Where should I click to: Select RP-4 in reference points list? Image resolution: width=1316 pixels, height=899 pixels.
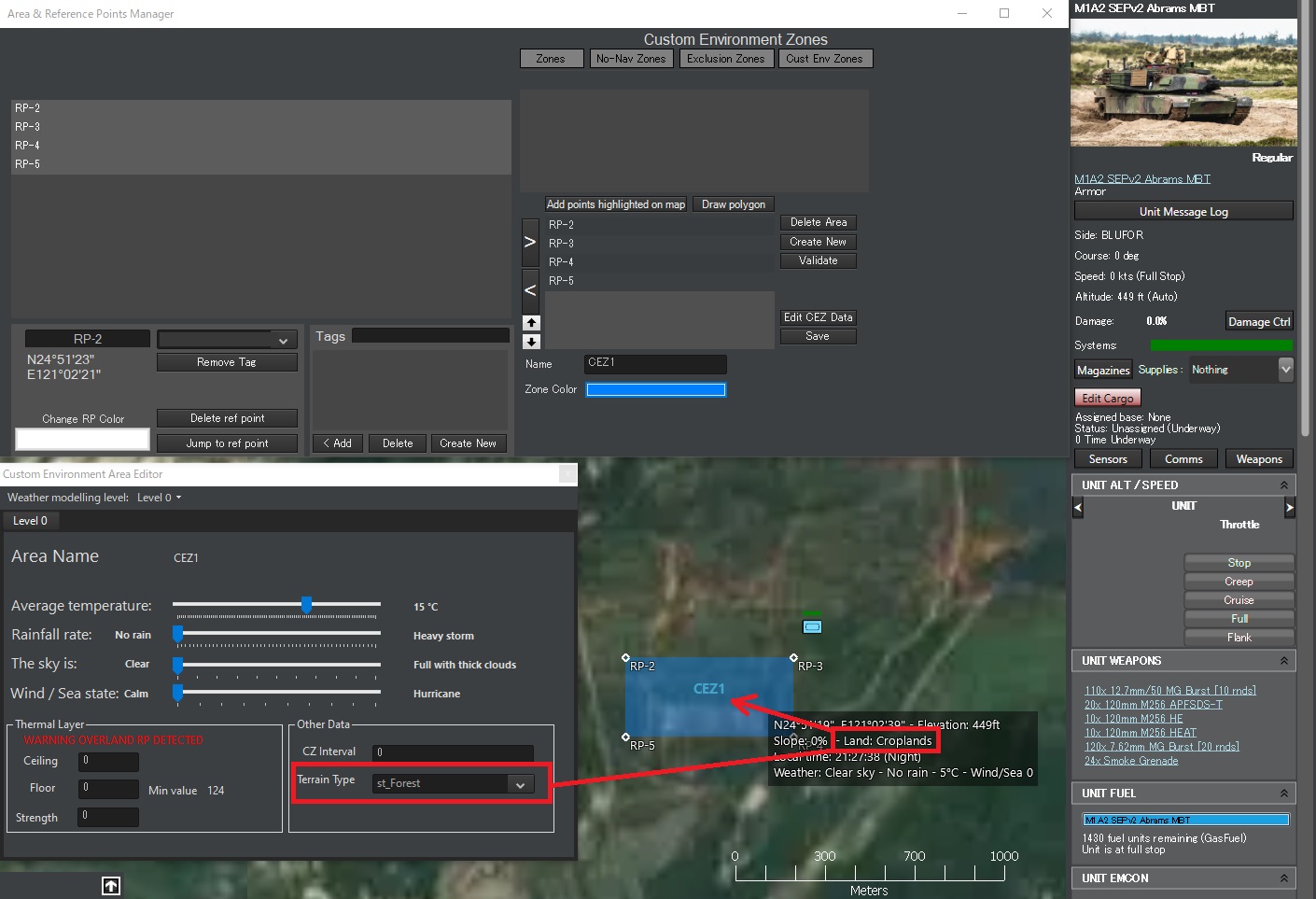click(261, 146)
